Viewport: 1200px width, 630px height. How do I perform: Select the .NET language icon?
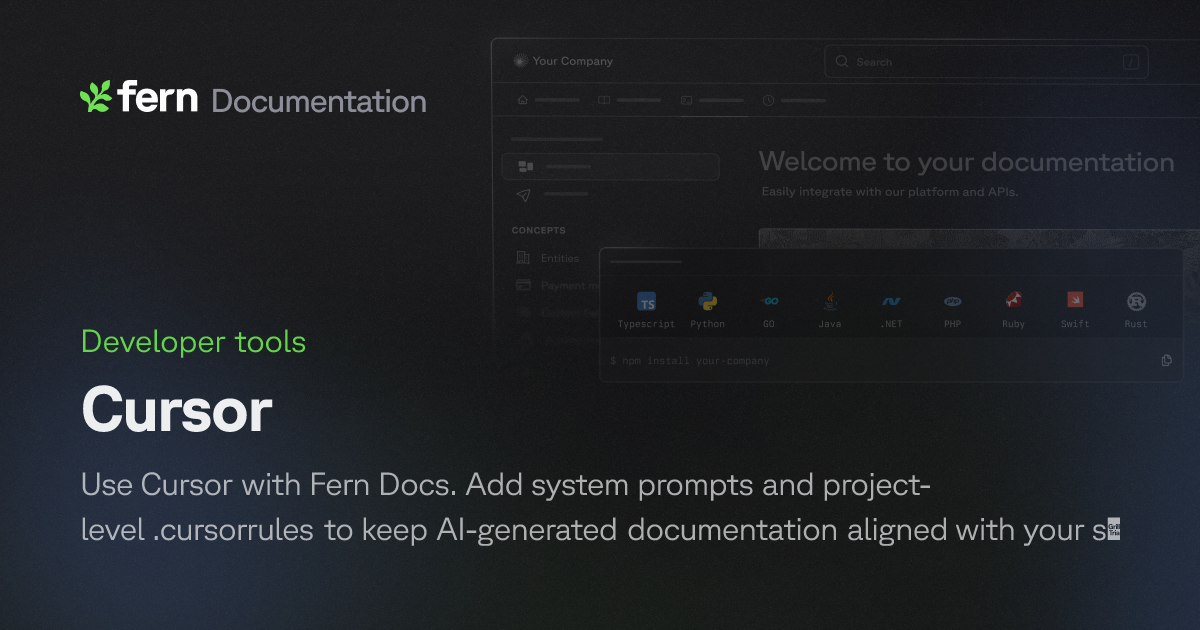click(891, 301)
